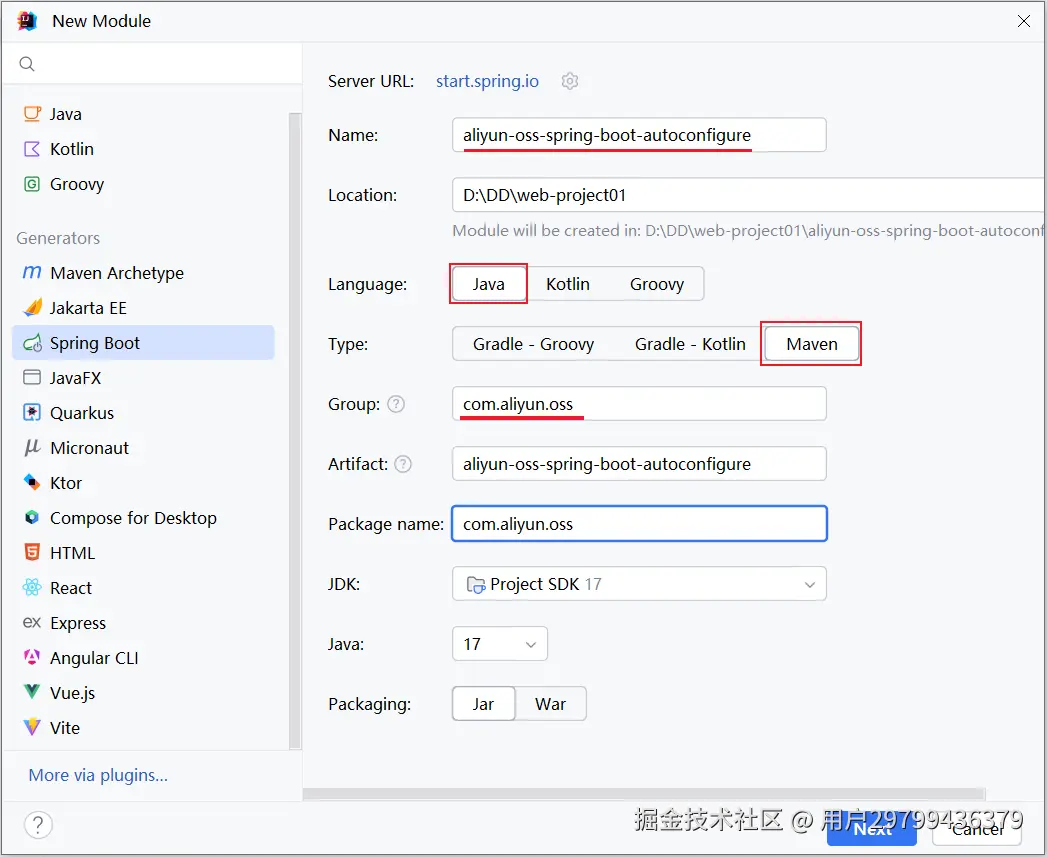1047x857 pixels.
Task: Click the Express icon
Action: (32, 623)
